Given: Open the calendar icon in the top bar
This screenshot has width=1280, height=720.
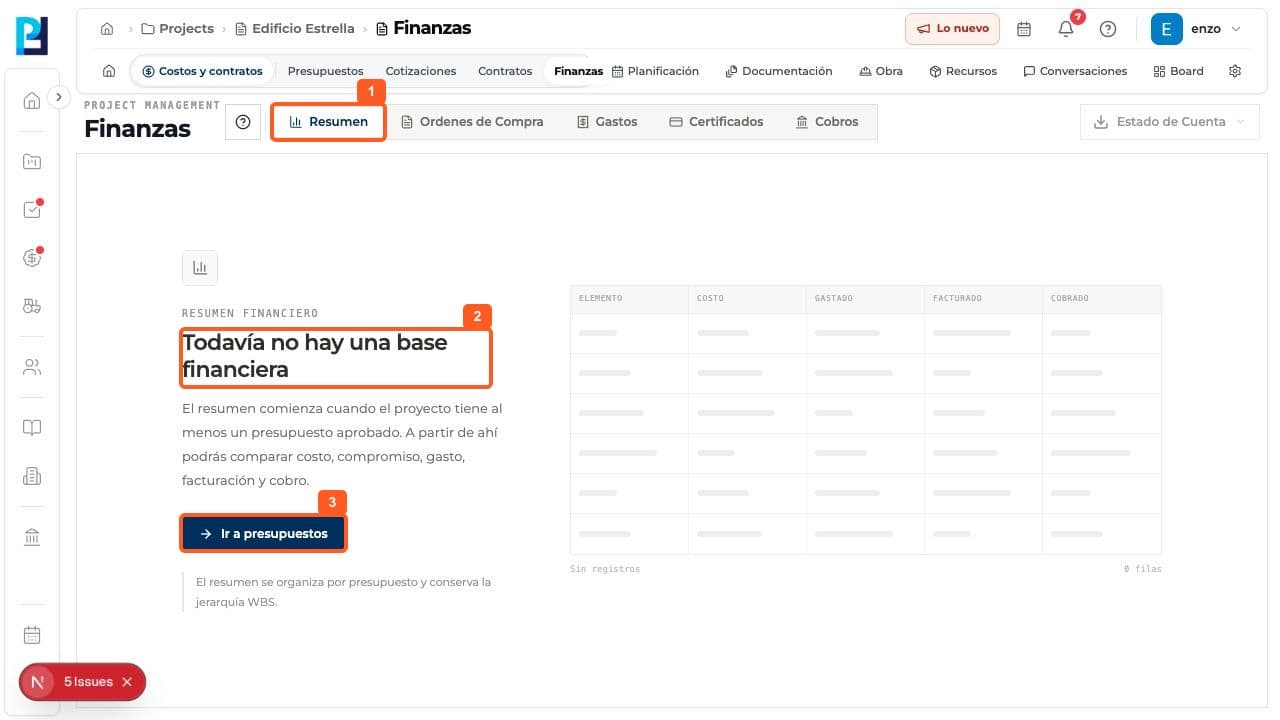Looking at the screenshot, I should (x=1024, y=29).
